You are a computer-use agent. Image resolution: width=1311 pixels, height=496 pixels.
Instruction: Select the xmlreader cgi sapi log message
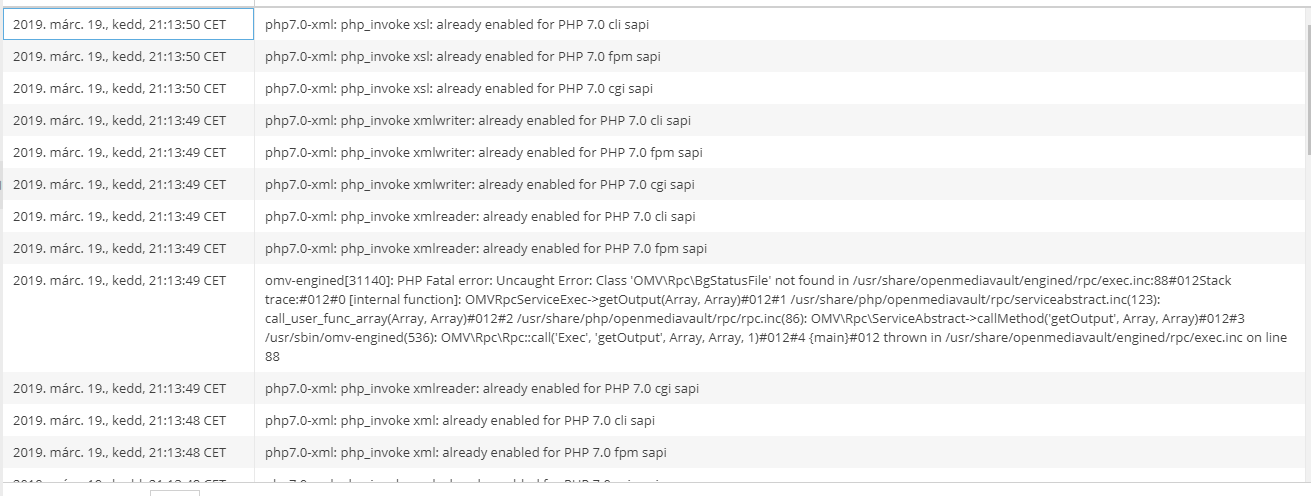click(x=482, y=388)
